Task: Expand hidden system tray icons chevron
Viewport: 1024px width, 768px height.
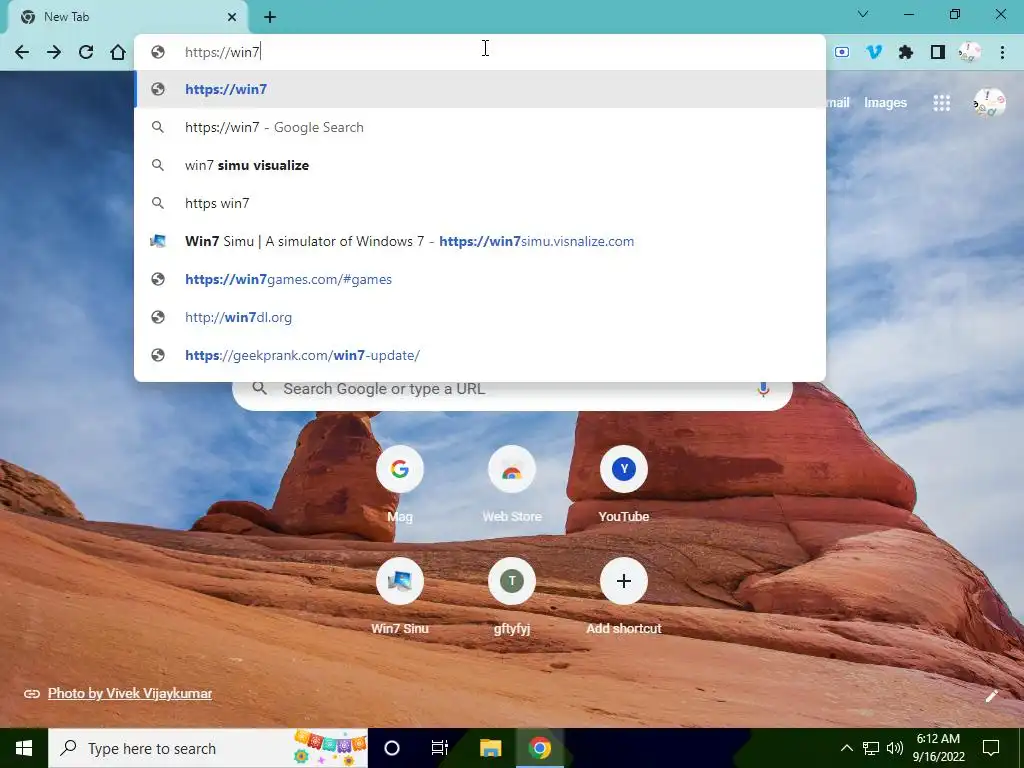Action: 846,748
